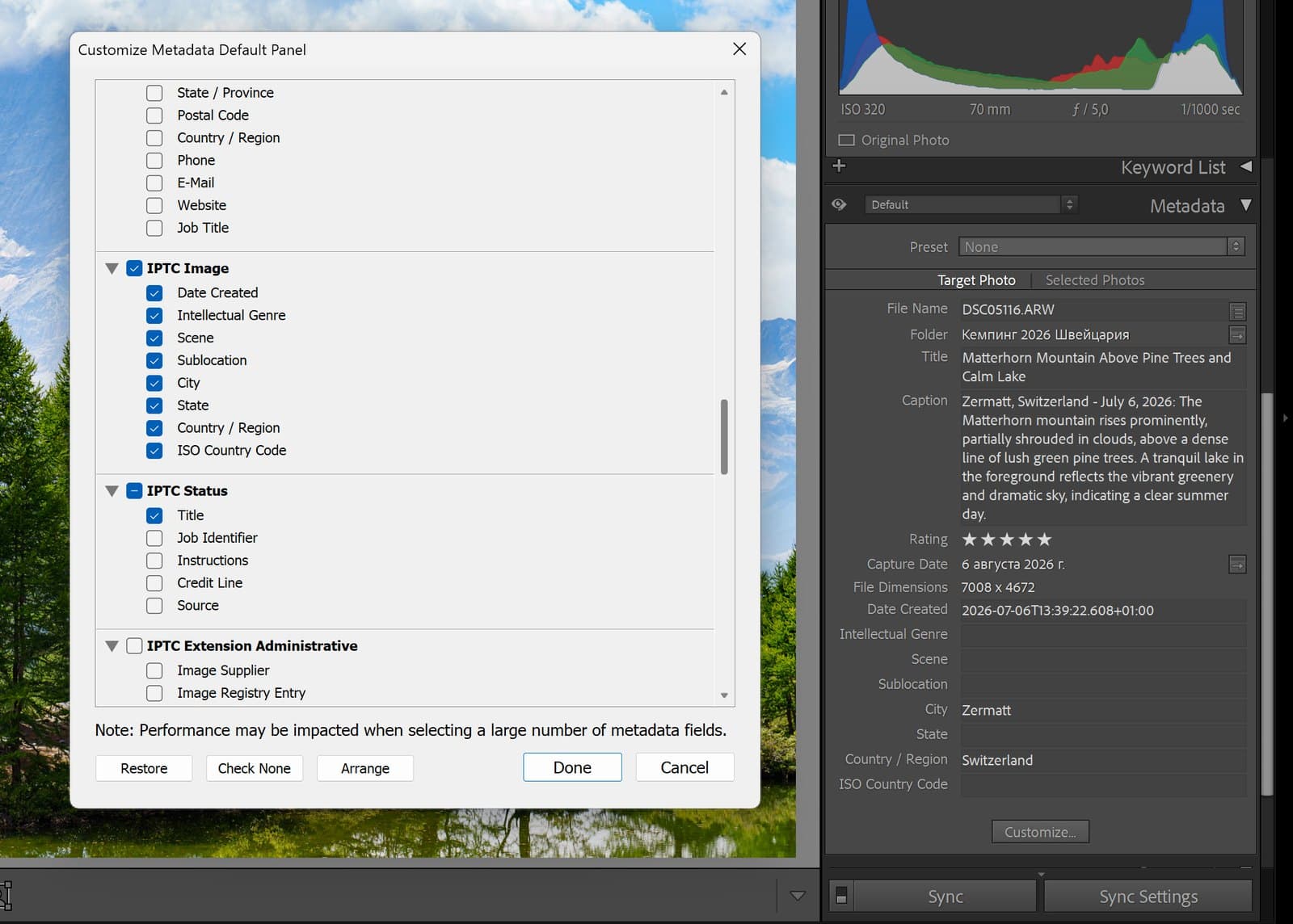The width and height of the screenshot is (1293, 924).
Task: Click the City field containing Zermatt
Action: [1103, 710]
